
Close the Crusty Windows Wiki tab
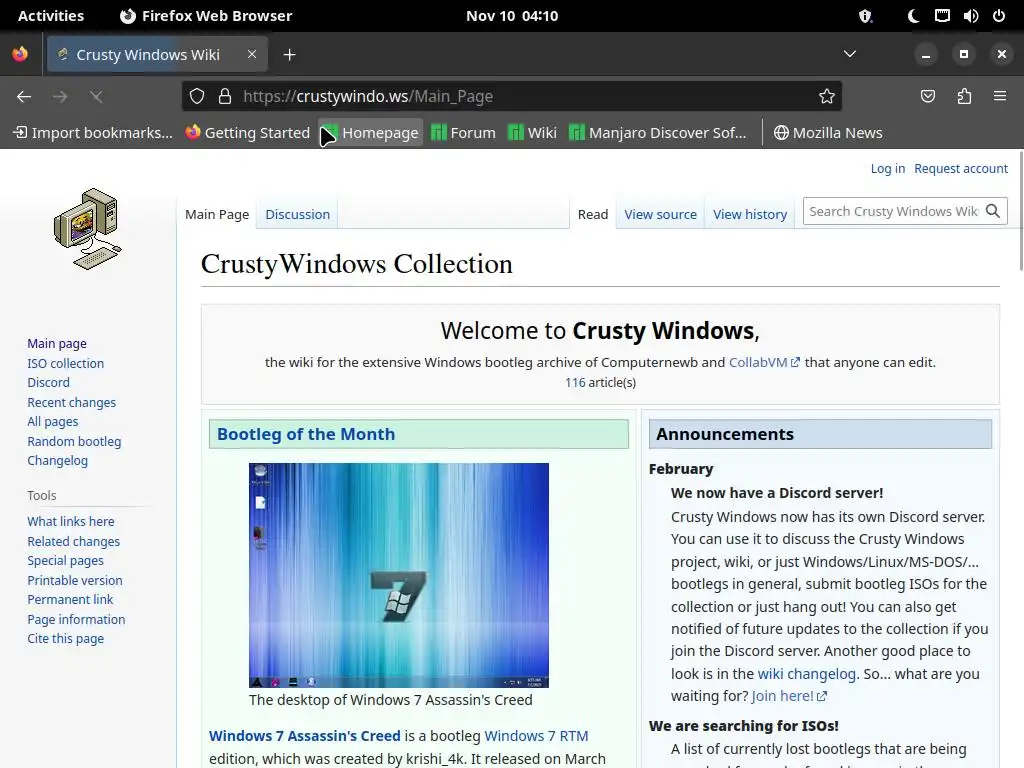pyautogui.click(x=252, y=54)
